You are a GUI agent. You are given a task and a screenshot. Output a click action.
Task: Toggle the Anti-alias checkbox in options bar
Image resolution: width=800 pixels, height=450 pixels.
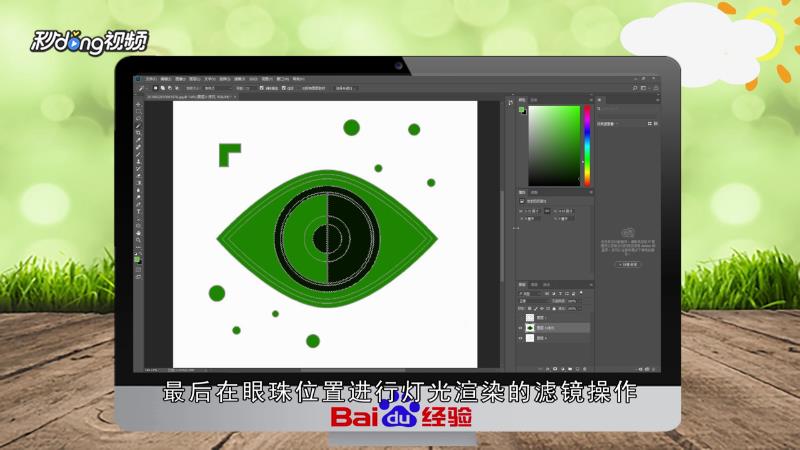pos(262,88)
